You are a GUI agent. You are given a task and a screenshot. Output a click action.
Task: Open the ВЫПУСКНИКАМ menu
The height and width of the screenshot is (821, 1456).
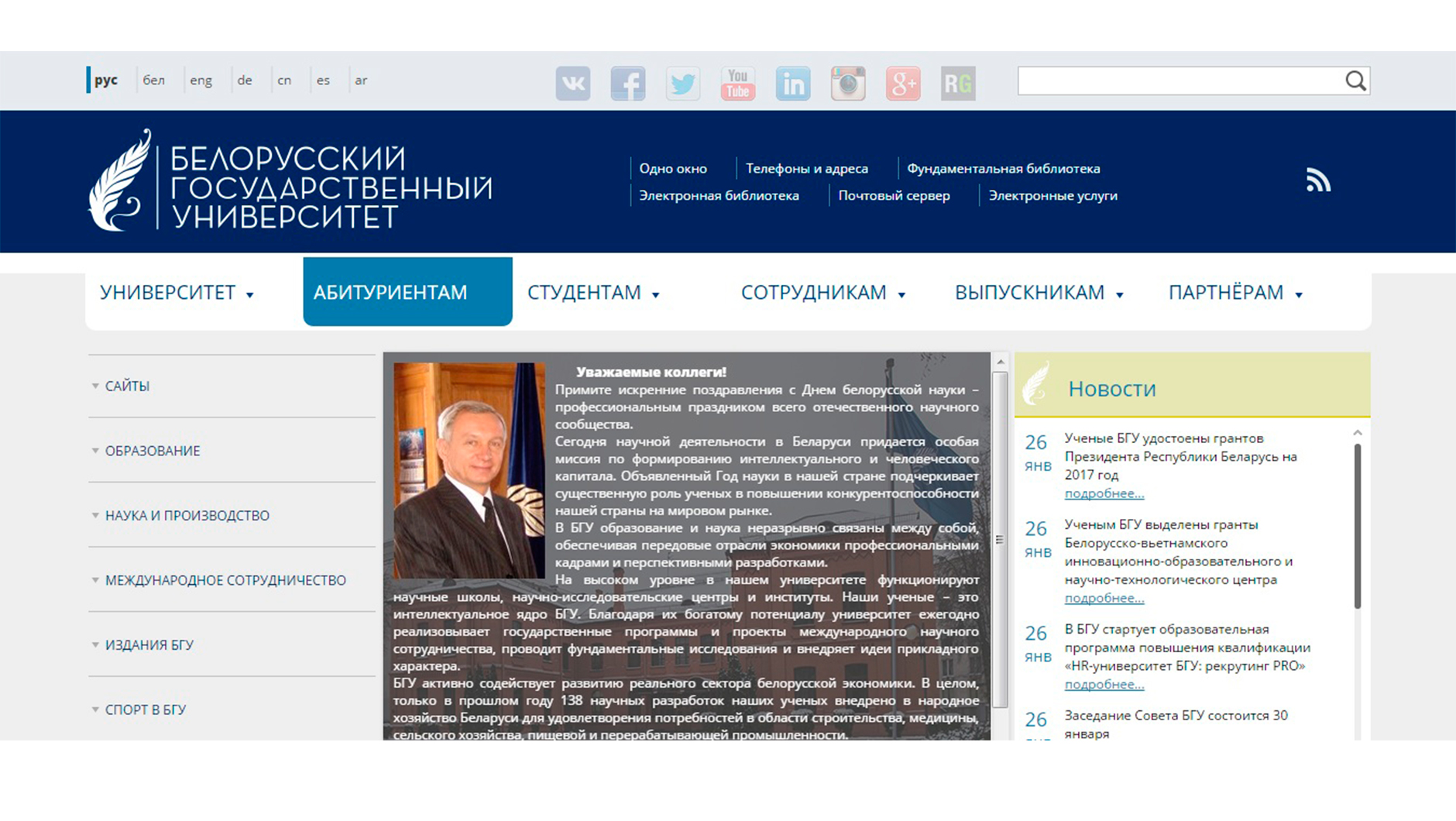click(1029, 292)
